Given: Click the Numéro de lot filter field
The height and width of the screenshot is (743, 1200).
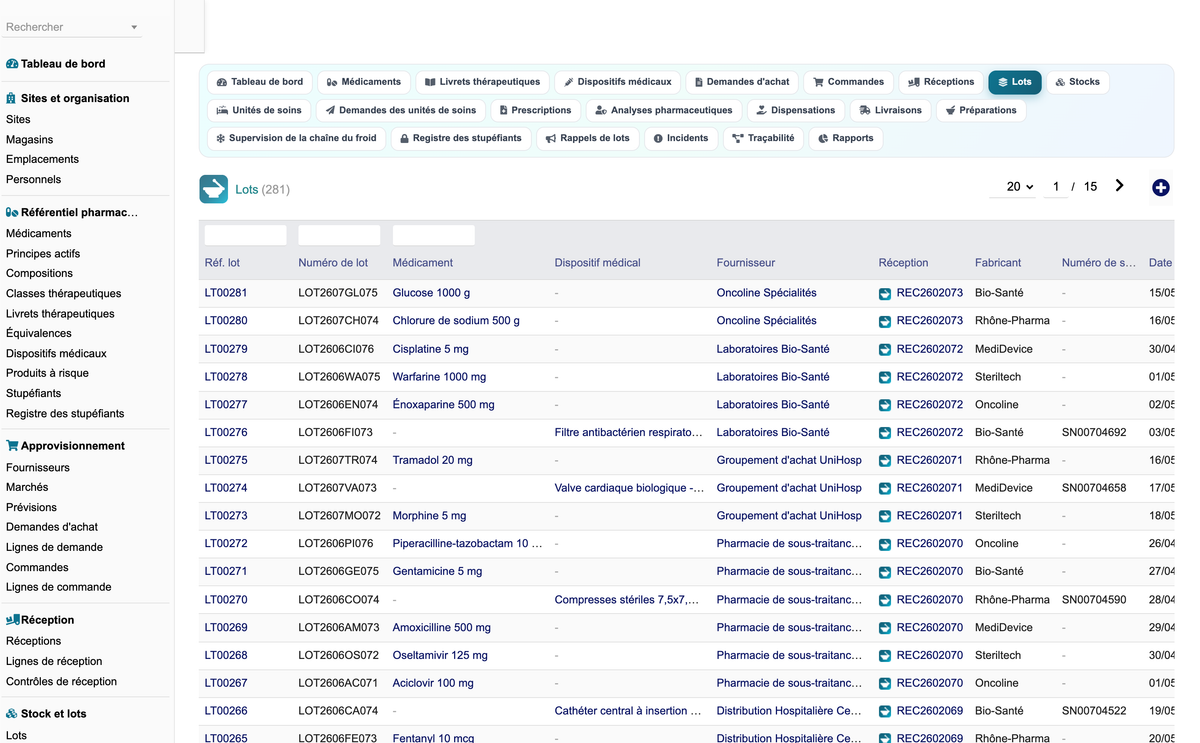Looking at the screenshot, I should point(339,235).
